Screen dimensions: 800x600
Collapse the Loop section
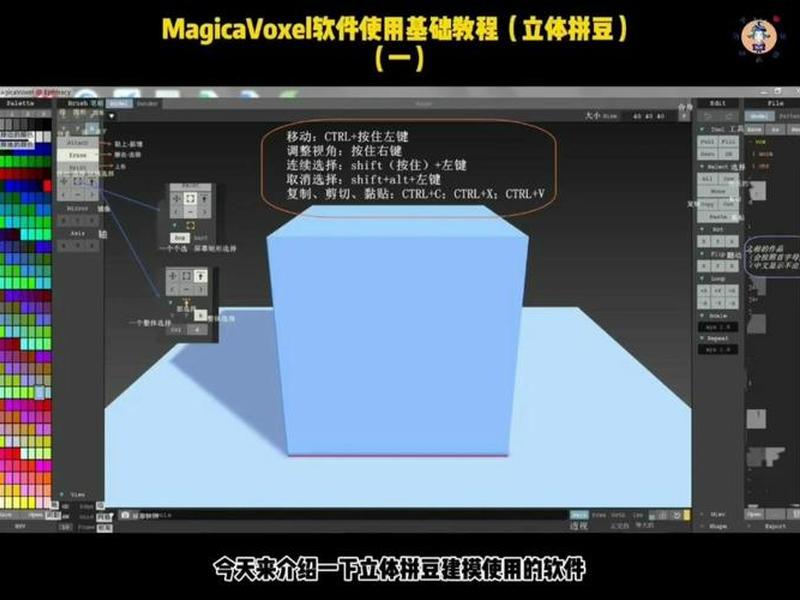pos(703,279)
